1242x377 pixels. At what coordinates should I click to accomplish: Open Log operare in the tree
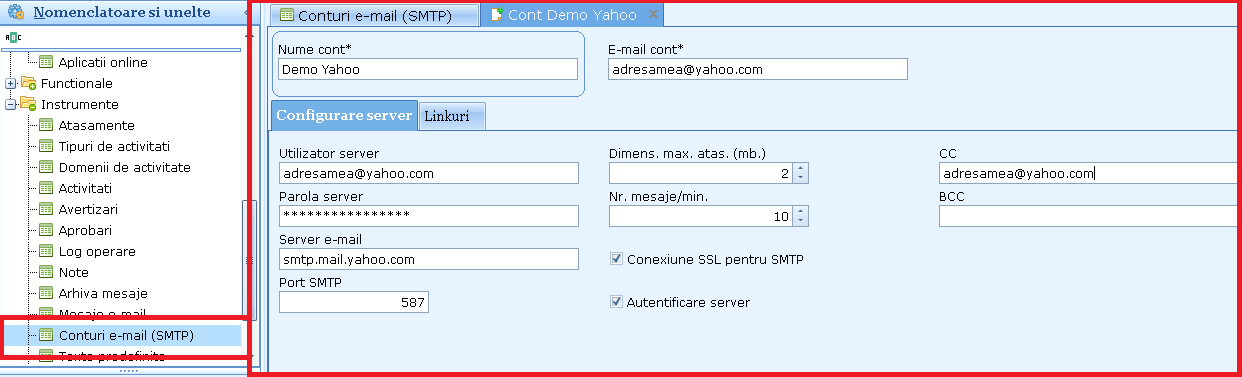pos(97,251)
